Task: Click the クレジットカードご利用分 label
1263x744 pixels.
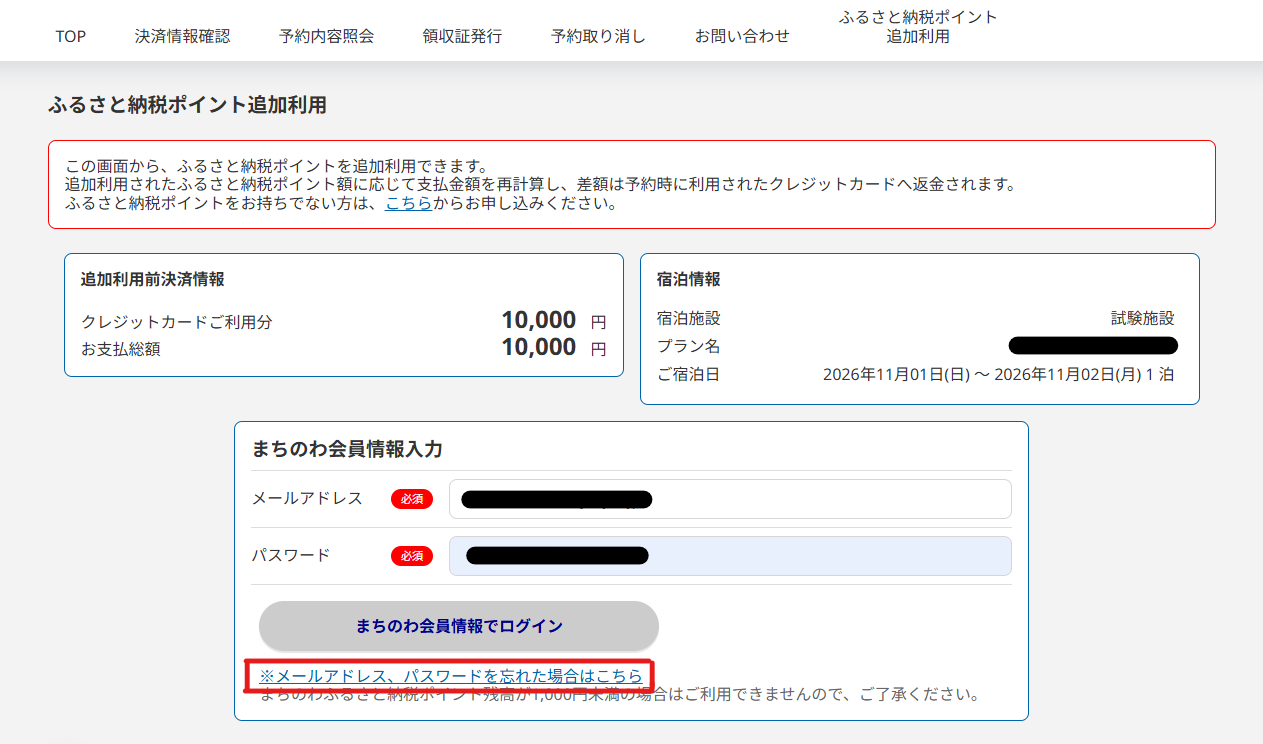Action: [x=177, y=322]
